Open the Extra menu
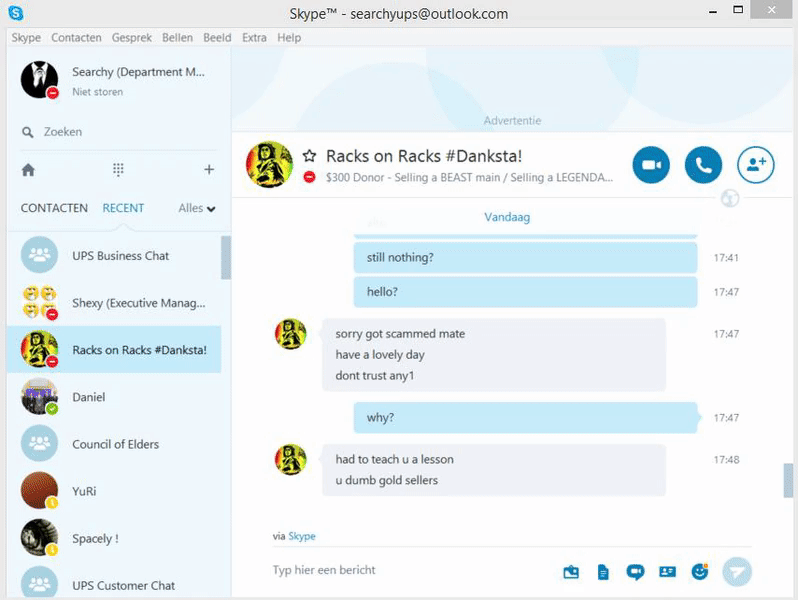 (x=254, y=38)
